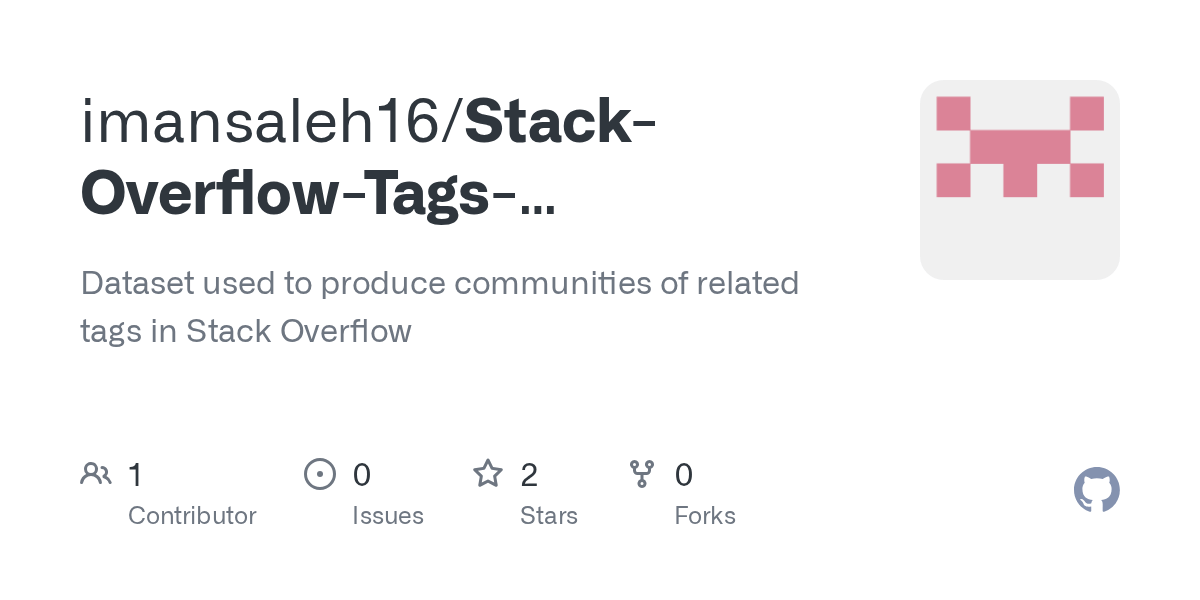Viewport: 1200px width, 600px height.
Task: Select the Contributor label
Action: [192, 516]
